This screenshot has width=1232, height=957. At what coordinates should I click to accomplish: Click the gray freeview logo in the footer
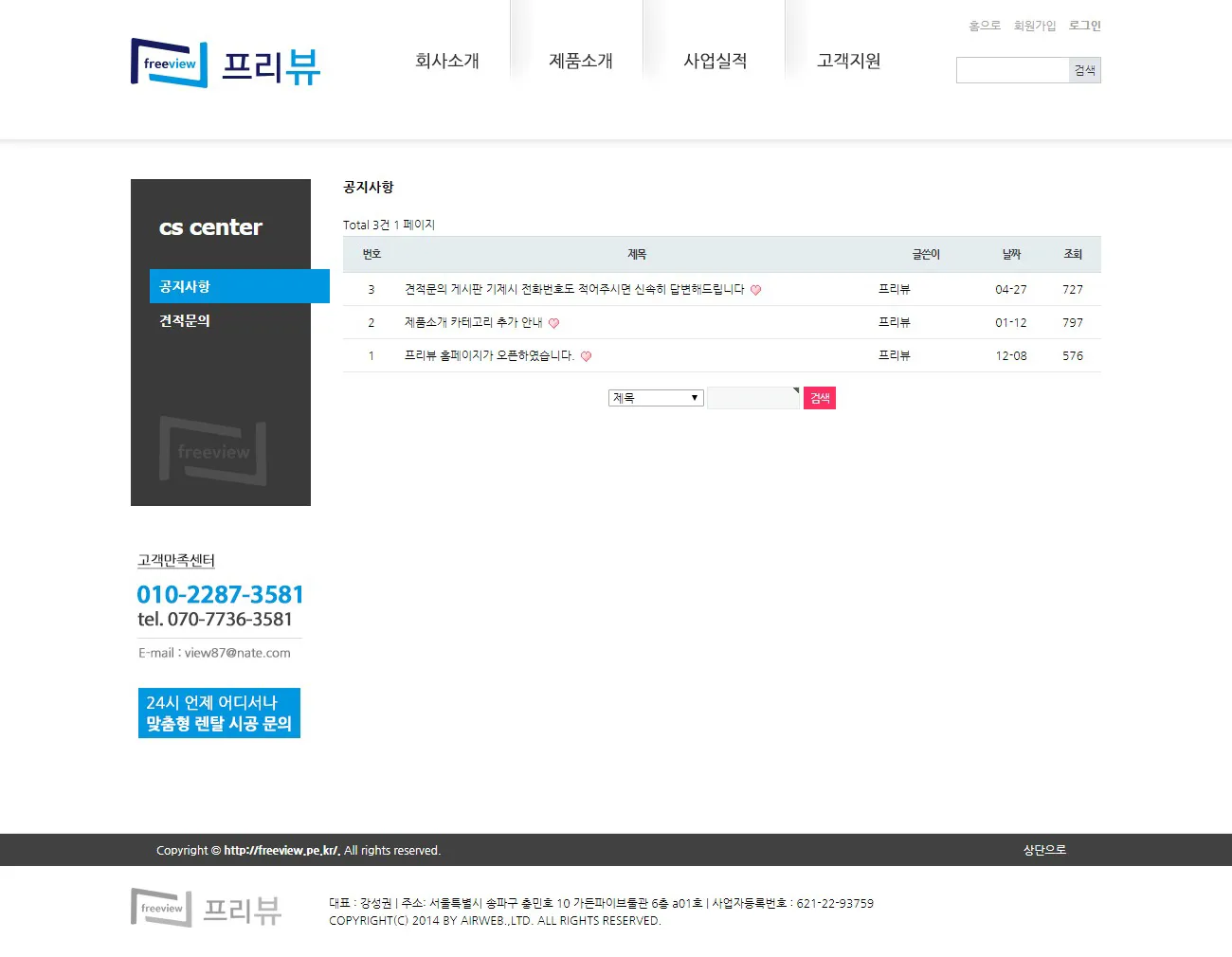click(207, 908)
